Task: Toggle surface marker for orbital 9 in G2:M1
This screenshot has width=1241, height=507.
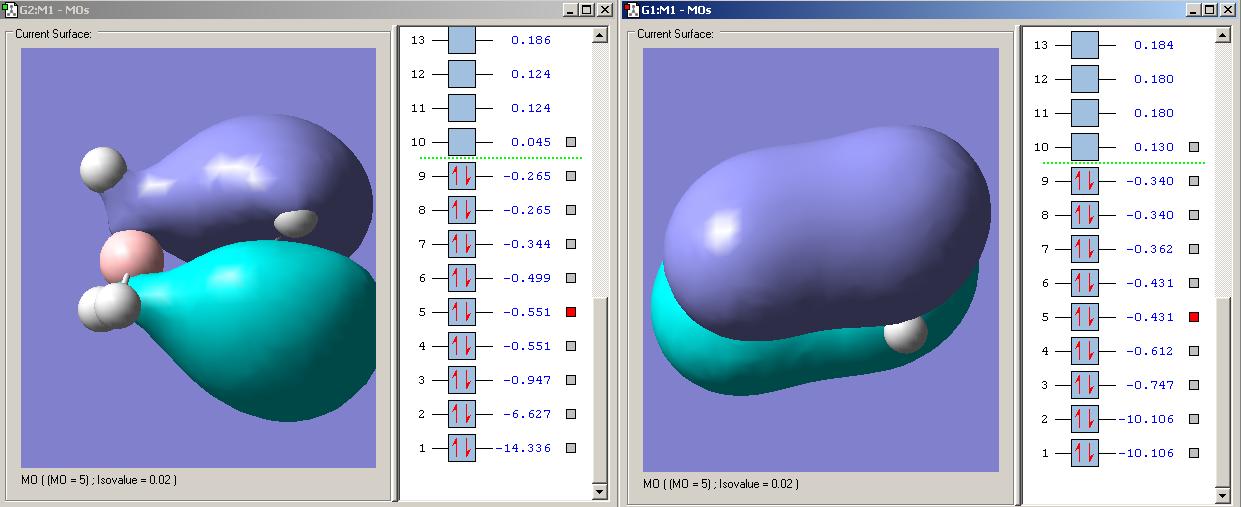Action: coord(571,176)
